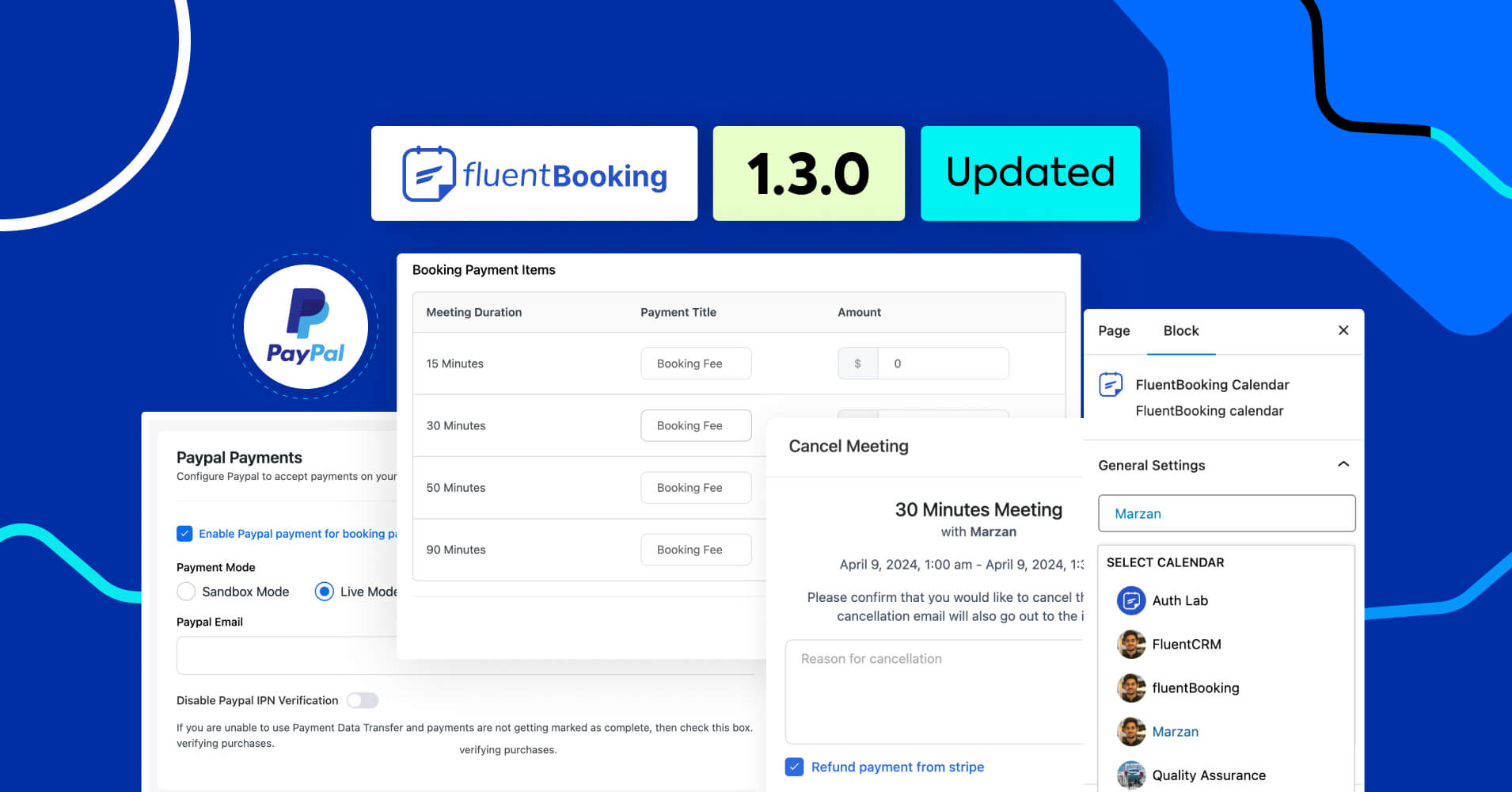1512x792 pixels.
Task: Click the 15 Minutes duration cell
Action: (x=454, y=364)
